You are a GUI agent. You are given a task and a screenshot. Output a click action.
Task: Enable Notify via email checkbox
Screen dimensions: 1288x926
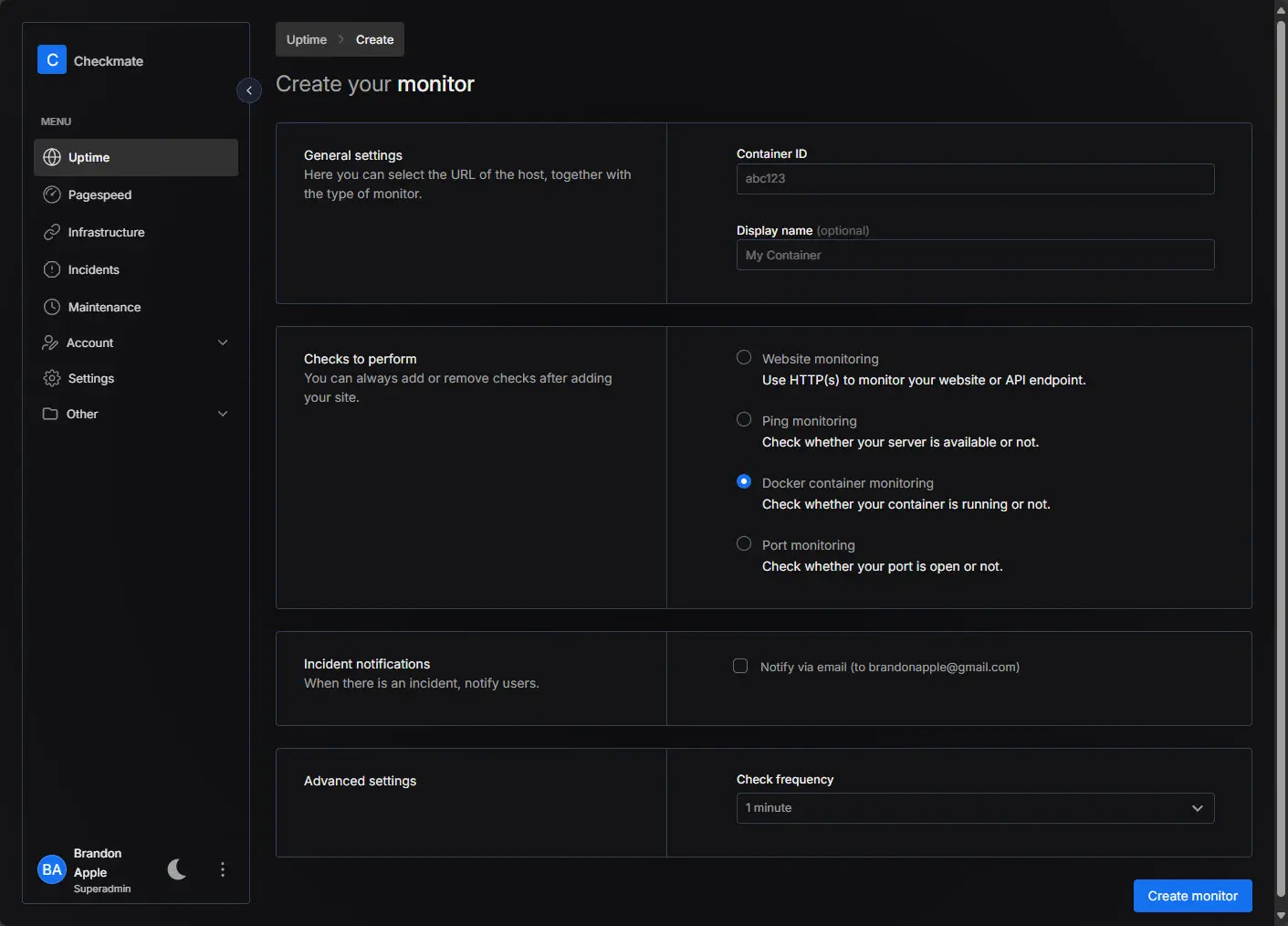point(740,666)
